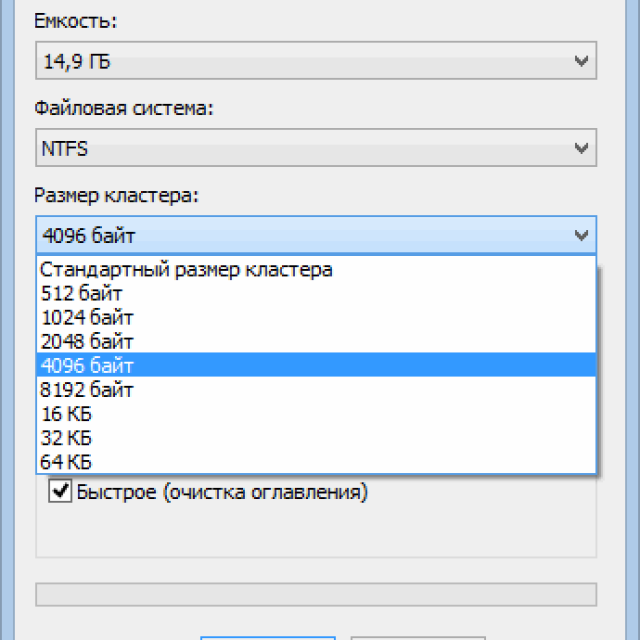Choose 8192 байт cluster size
Image resolution: width=640 pixels, height=640 pixels.
316,389
